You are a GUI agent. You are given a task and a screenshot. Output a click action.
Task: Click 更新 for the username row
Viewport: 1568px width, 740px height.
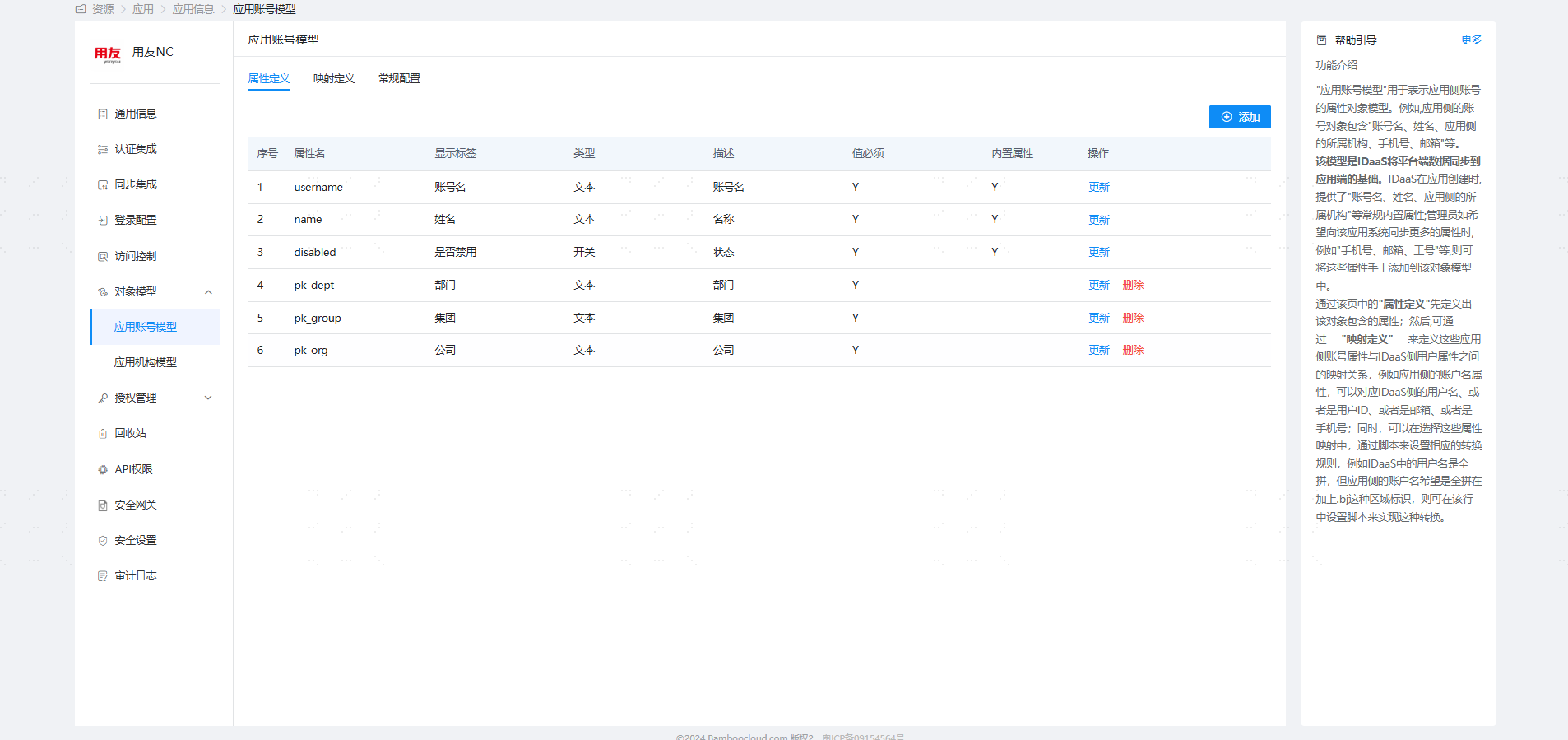pyautogui.click(x=1098, y=188)
